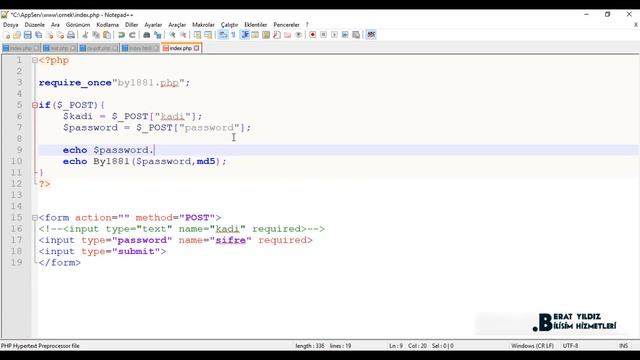Click the PHP Hypertext Preprocessor file label
Screen dimensions: 640x360
click(40, 346)
